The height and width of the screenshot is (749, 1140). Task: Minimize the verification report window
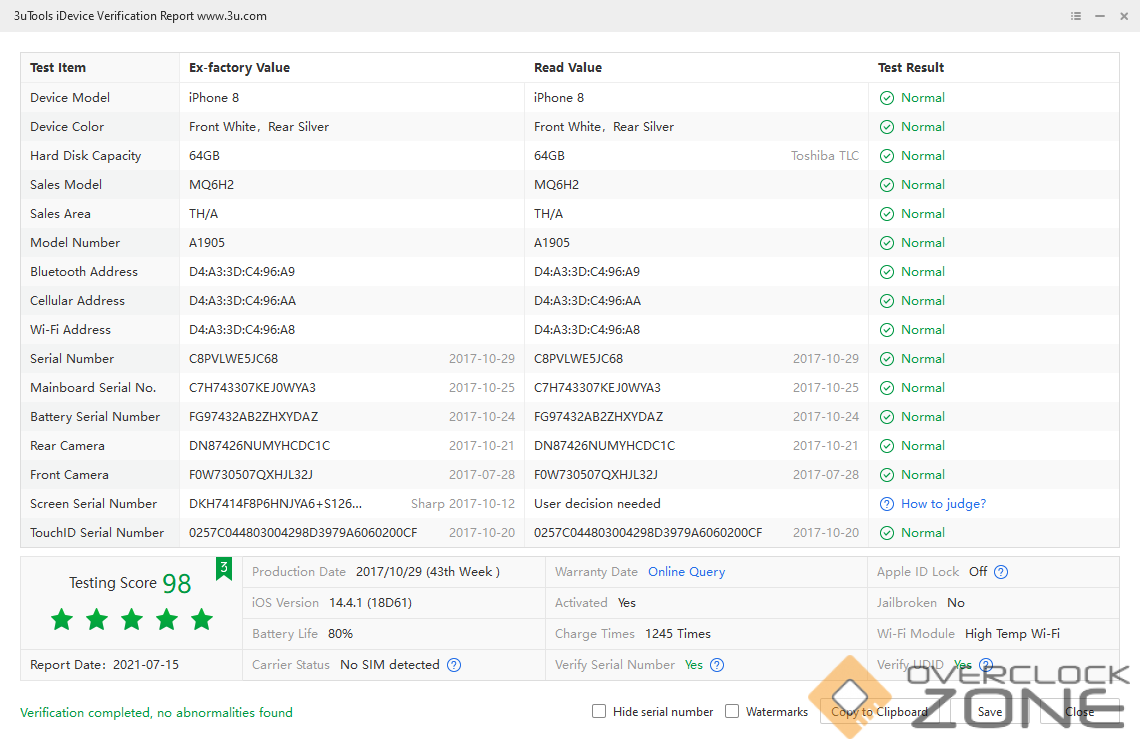(x=1100, y=16)
